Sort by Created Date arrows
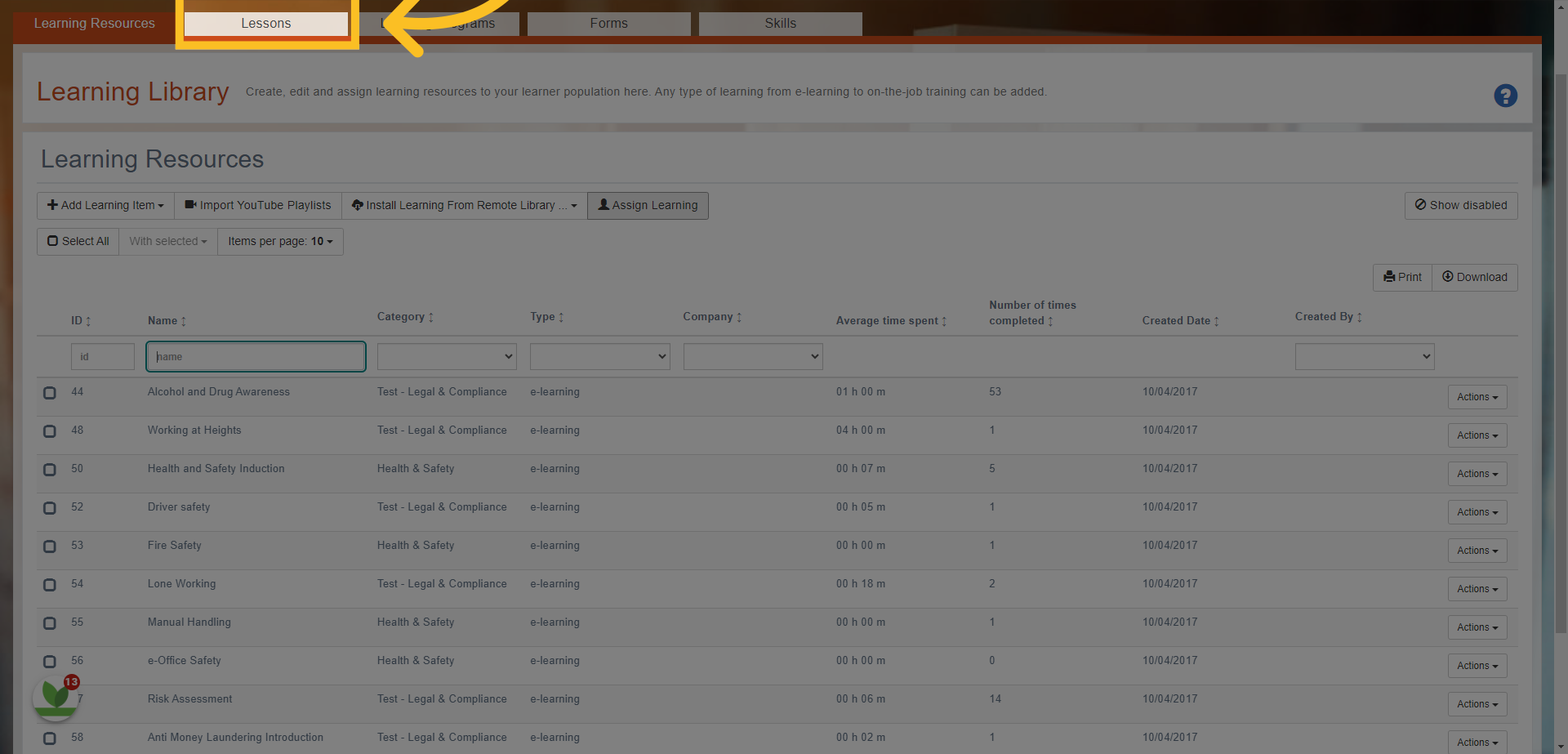The image size is (1568, 754). click(1216, 321)
